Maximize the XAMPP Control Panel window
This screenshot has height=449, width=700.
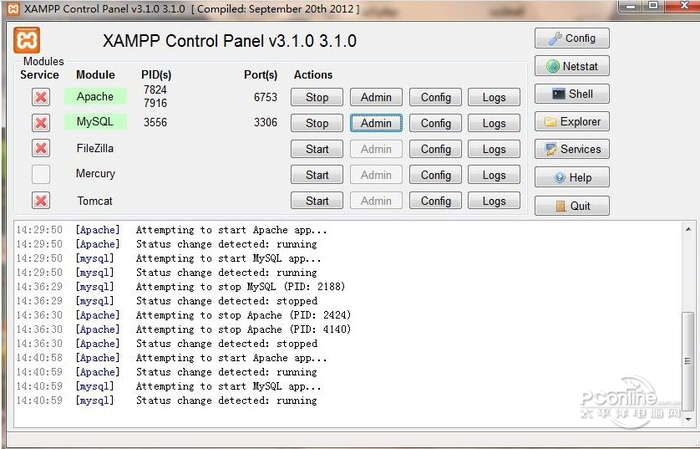(x=654, y=6)
